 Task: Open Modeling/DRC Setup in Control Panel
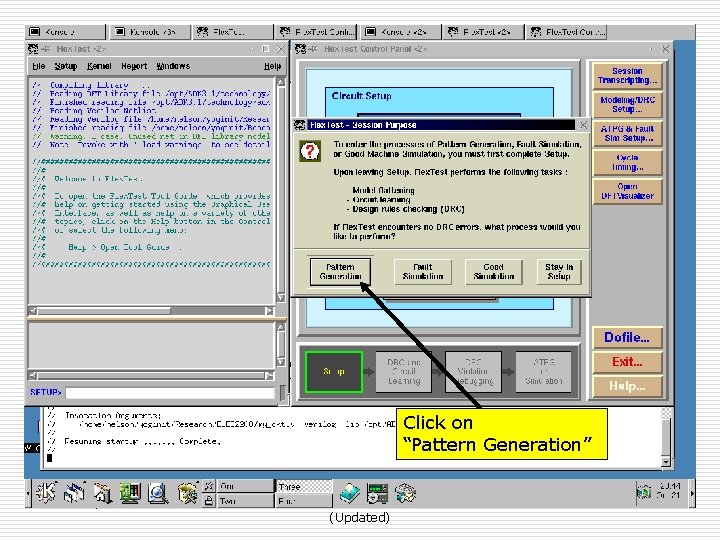coord(627,105)
